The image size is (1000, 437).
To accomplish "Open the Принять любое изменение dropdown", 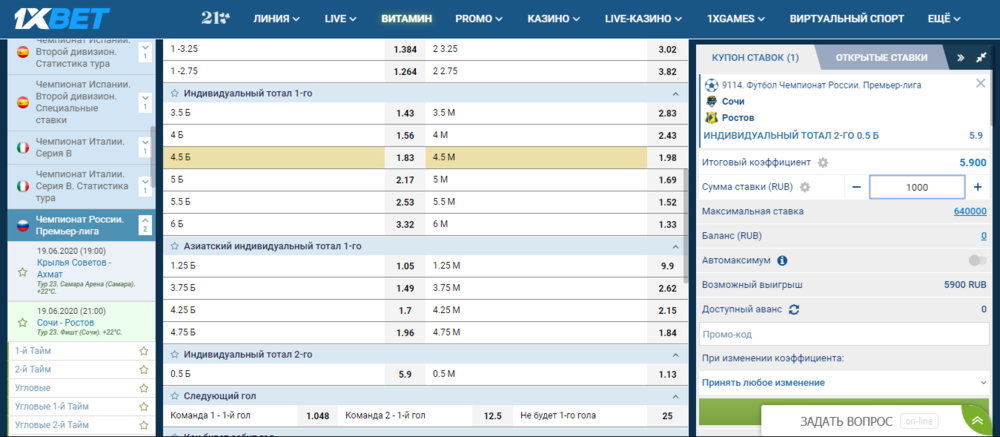I will tap(842, 383).
